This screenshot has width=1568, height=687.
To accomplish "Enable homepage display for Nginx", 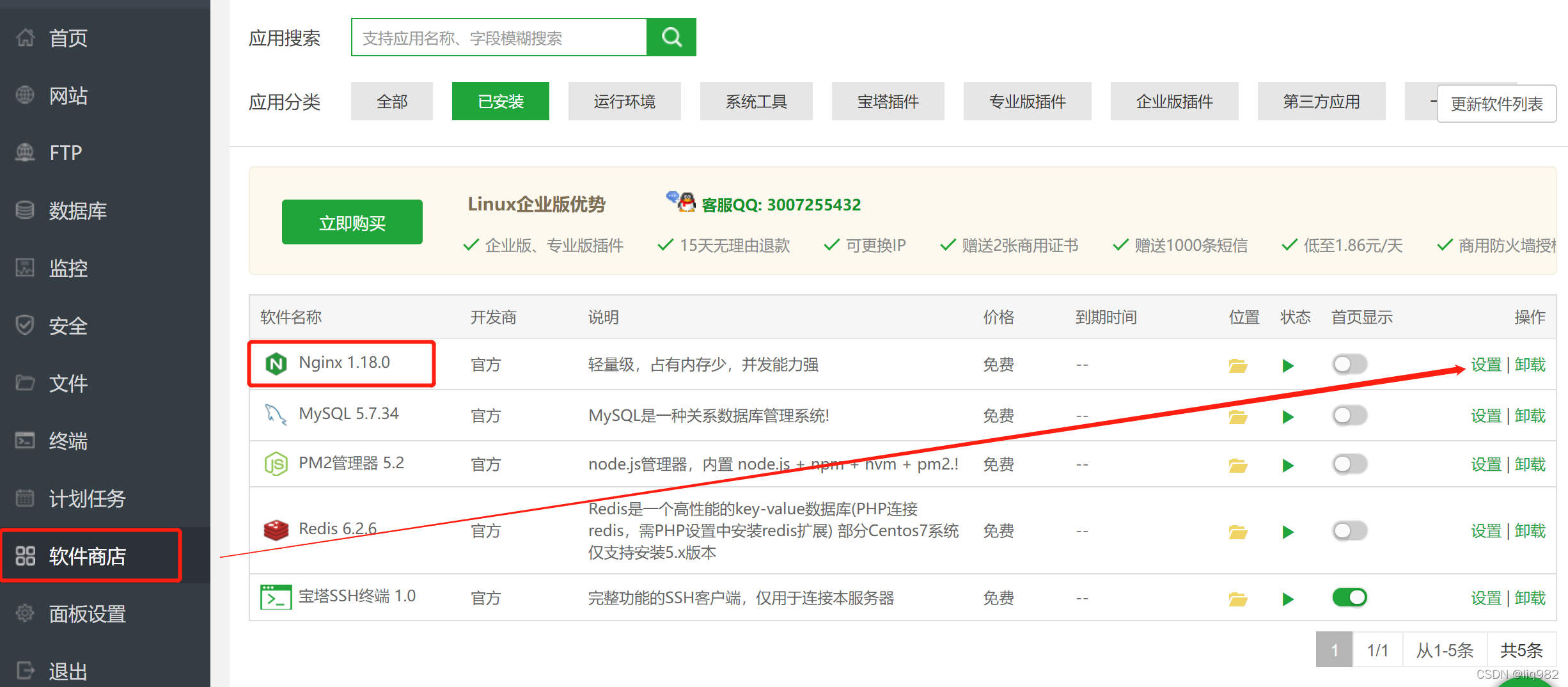I will point(1350,364).
